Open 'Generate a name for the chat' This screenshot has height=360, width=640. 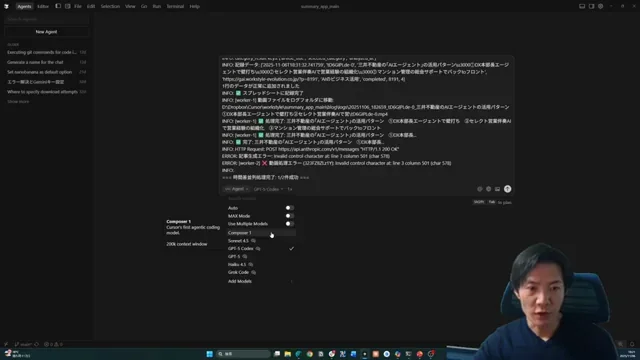coord(47,62)
